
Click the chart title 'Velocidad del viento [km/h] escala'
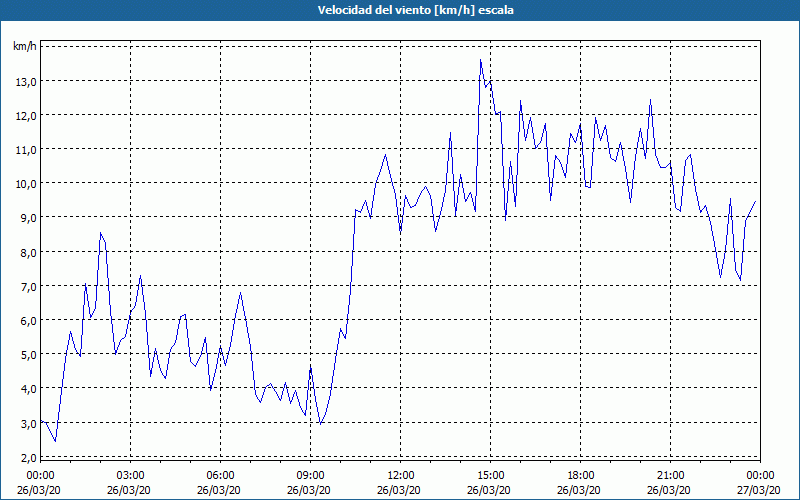415,10
